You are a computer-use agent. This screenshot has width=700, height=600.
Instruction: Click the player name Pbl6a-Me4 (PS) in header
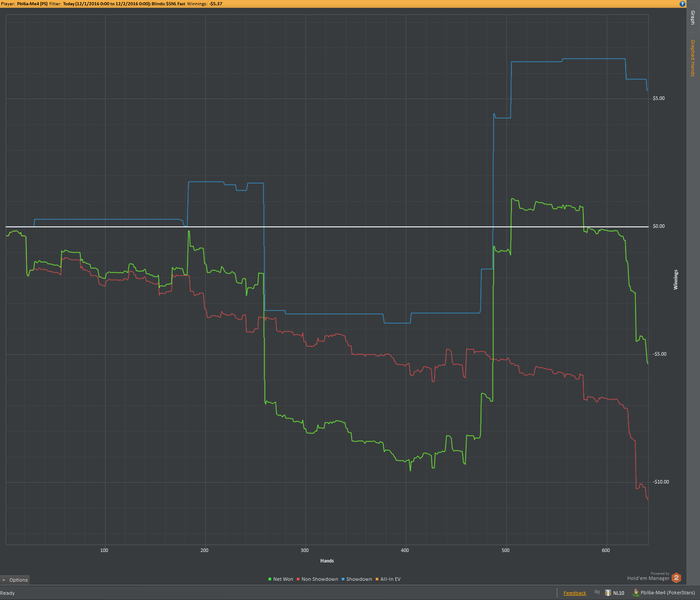pos(32,4)
